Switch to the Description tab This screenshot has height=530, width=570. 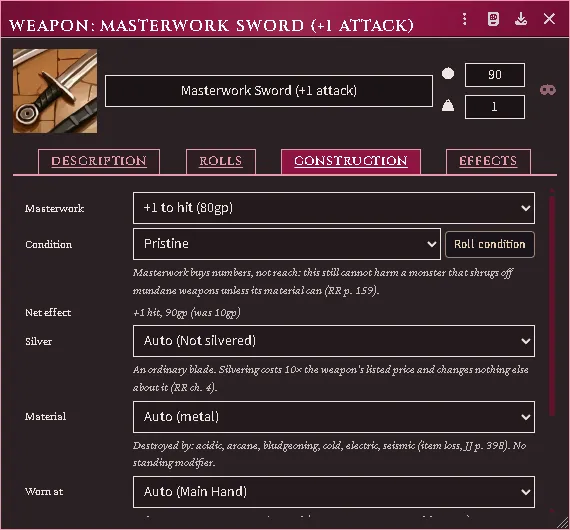[99, 161]
